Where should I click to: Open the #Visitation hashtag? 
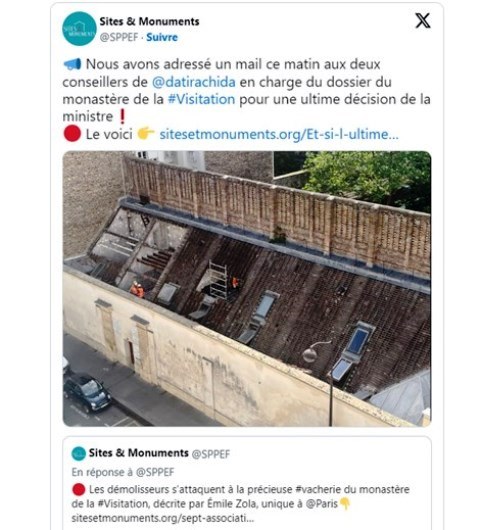point(201,99)
